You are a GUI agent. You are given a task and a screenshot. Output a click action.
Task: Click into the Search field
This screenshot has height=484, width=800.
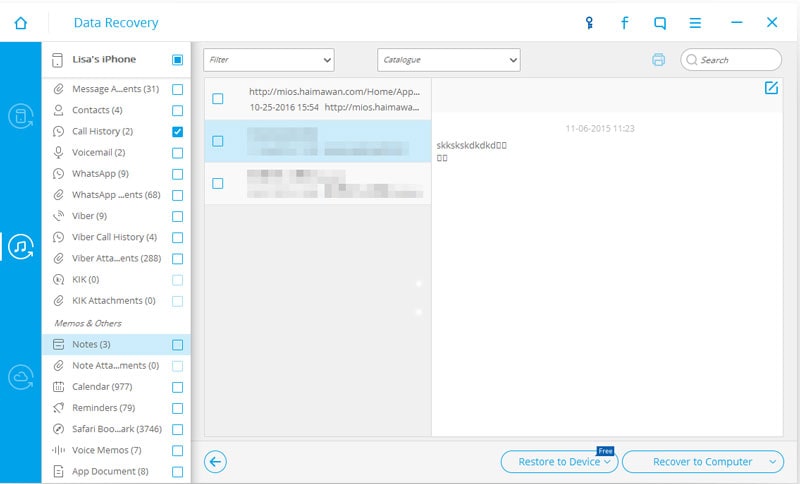coord(731,60)
